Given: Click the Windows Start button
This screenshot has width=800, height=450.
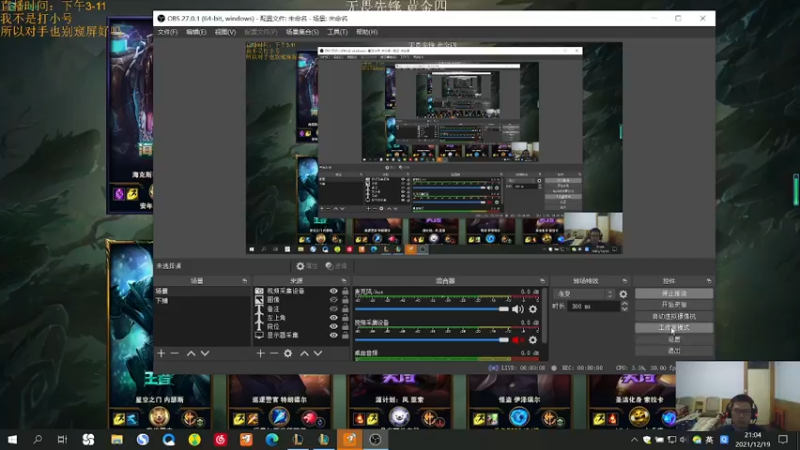Looking at the screenshot, I should pyautogui.click(x=12, y=439).
